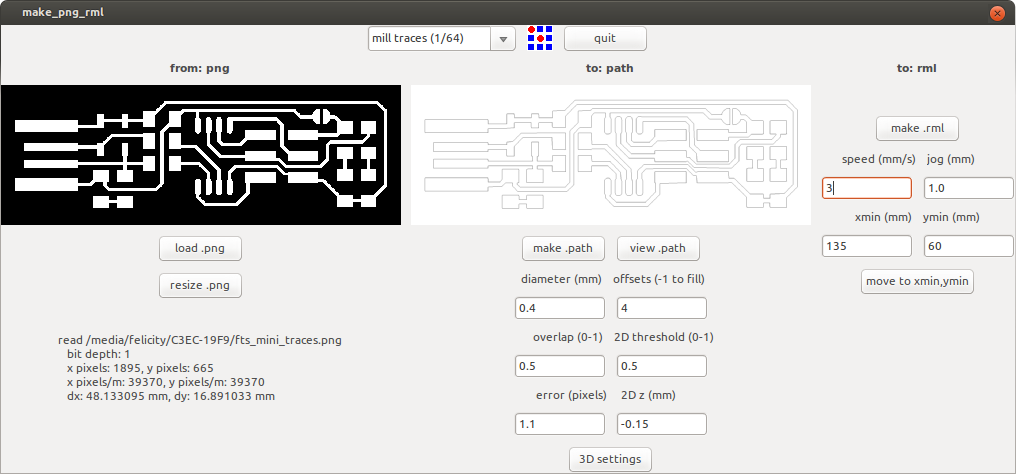Click the load .png button
Image resolution: width=1016 pixels, height=474 pixels.
[200, 248]
